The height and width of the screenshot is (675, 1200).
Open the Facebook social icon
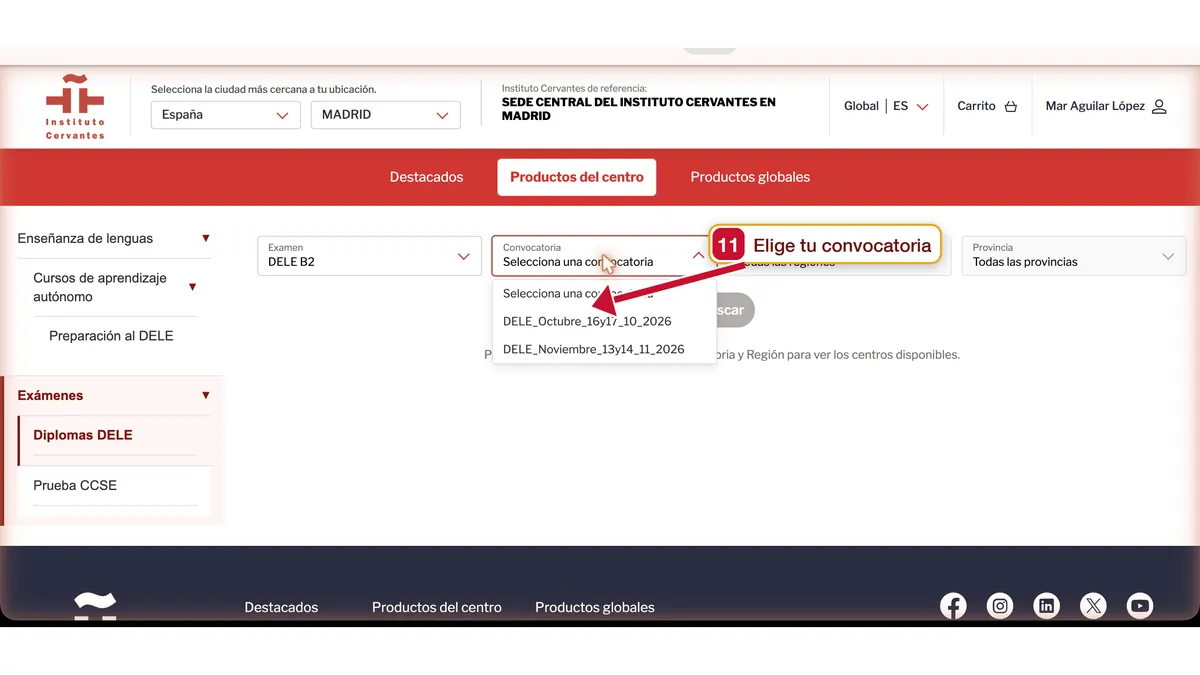(953, 605)
